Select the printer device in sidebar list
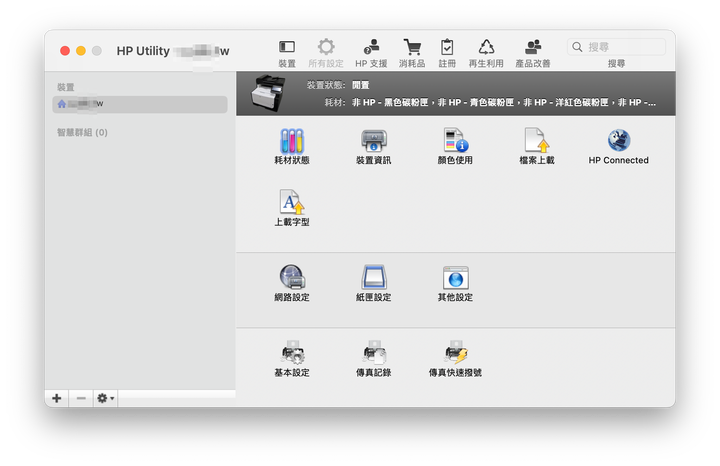 click(x=140, y=104)
